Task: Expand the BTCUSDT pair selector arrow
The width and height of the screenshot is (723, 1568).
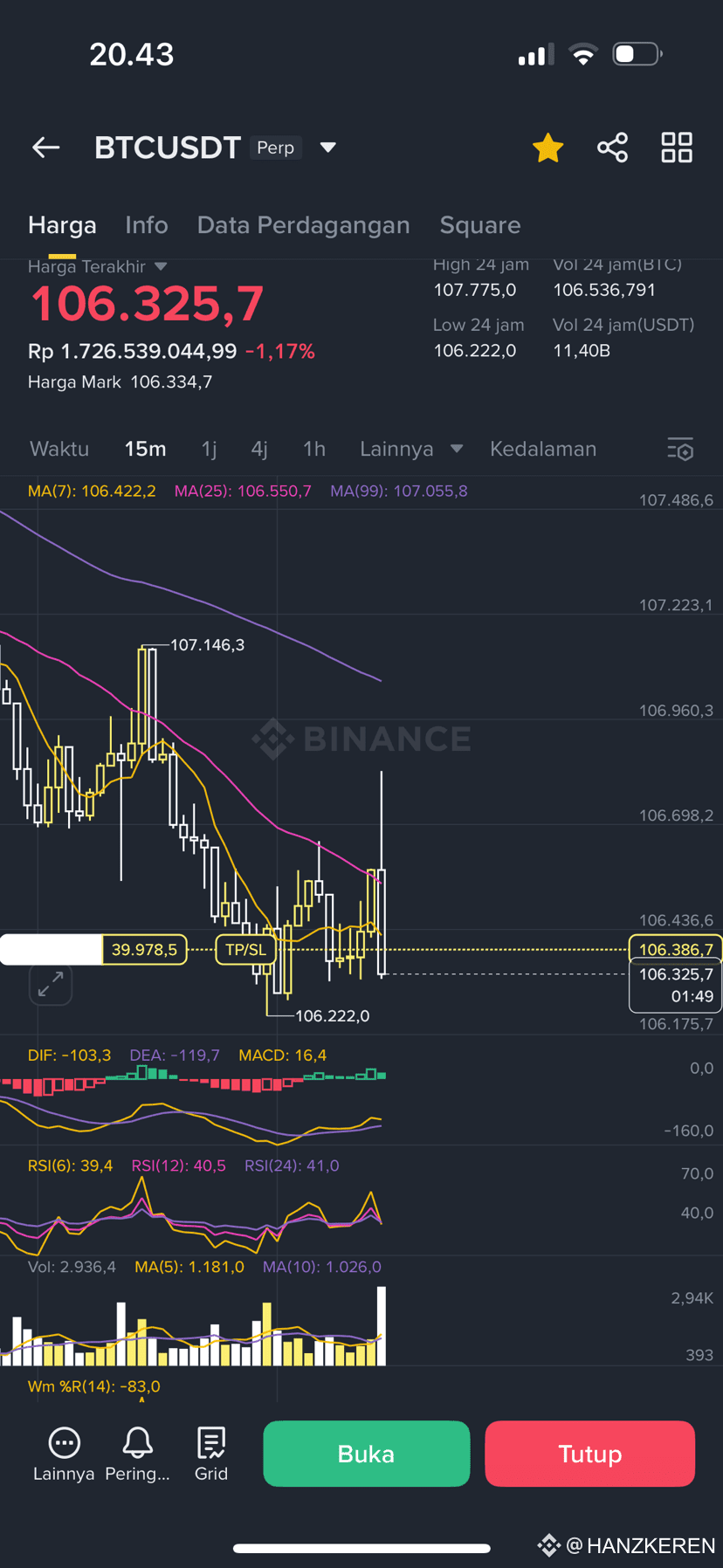Action: 328,148
